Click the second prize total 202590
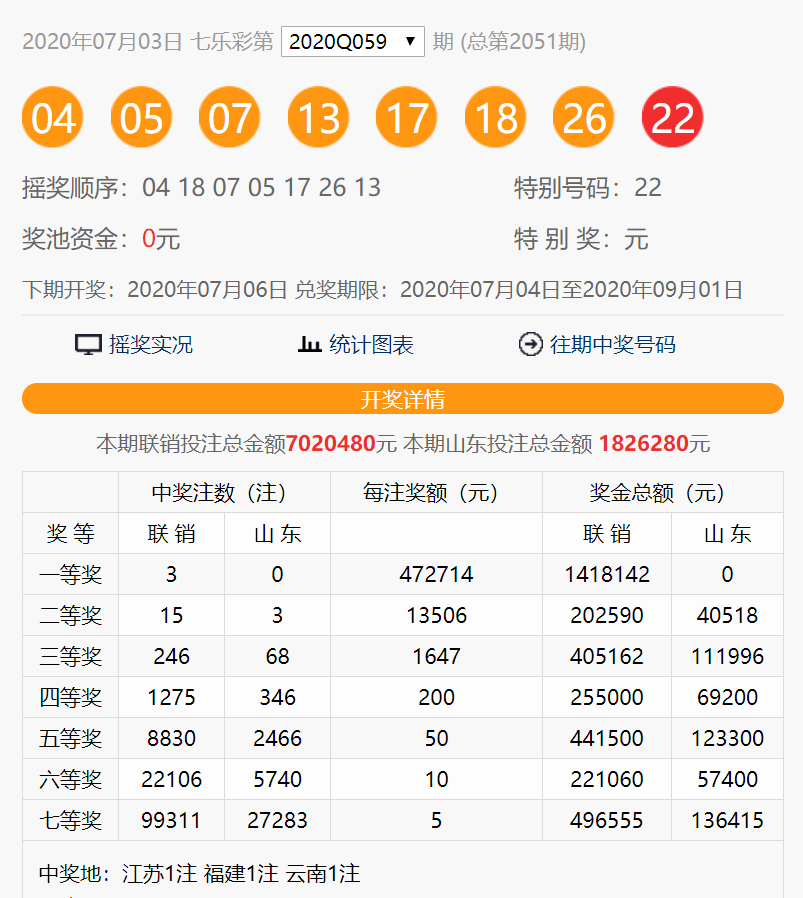The width and height of the screenshot is (803, 898). click(x=607, y=616)
